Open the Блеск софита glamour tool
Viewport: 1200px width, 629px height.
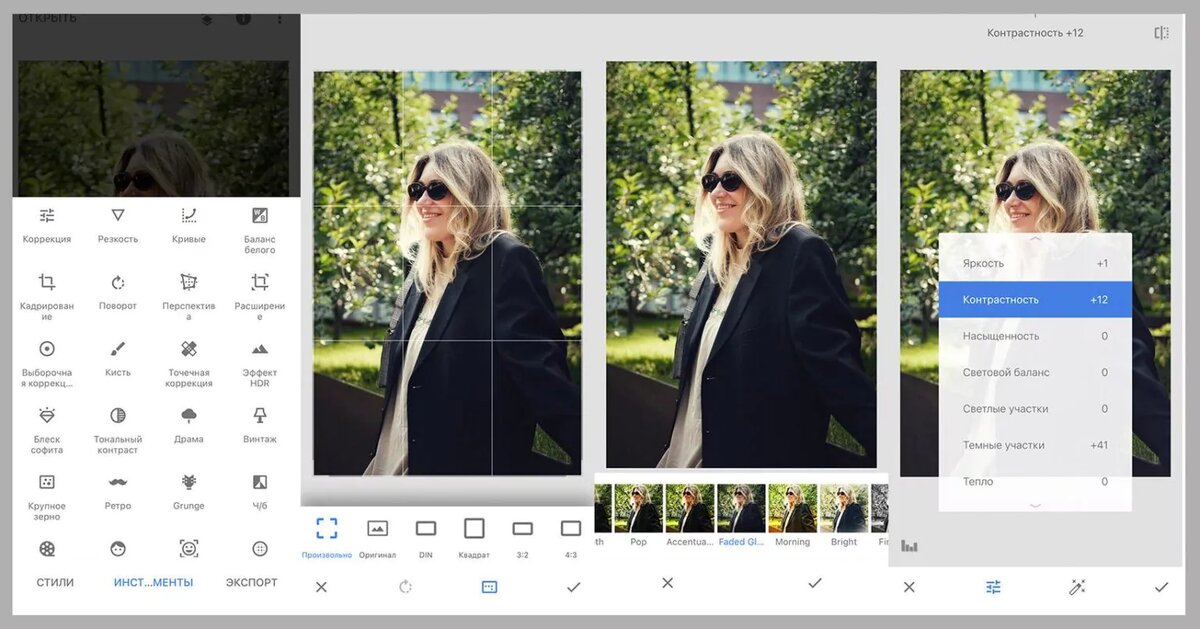coord(47,430)
